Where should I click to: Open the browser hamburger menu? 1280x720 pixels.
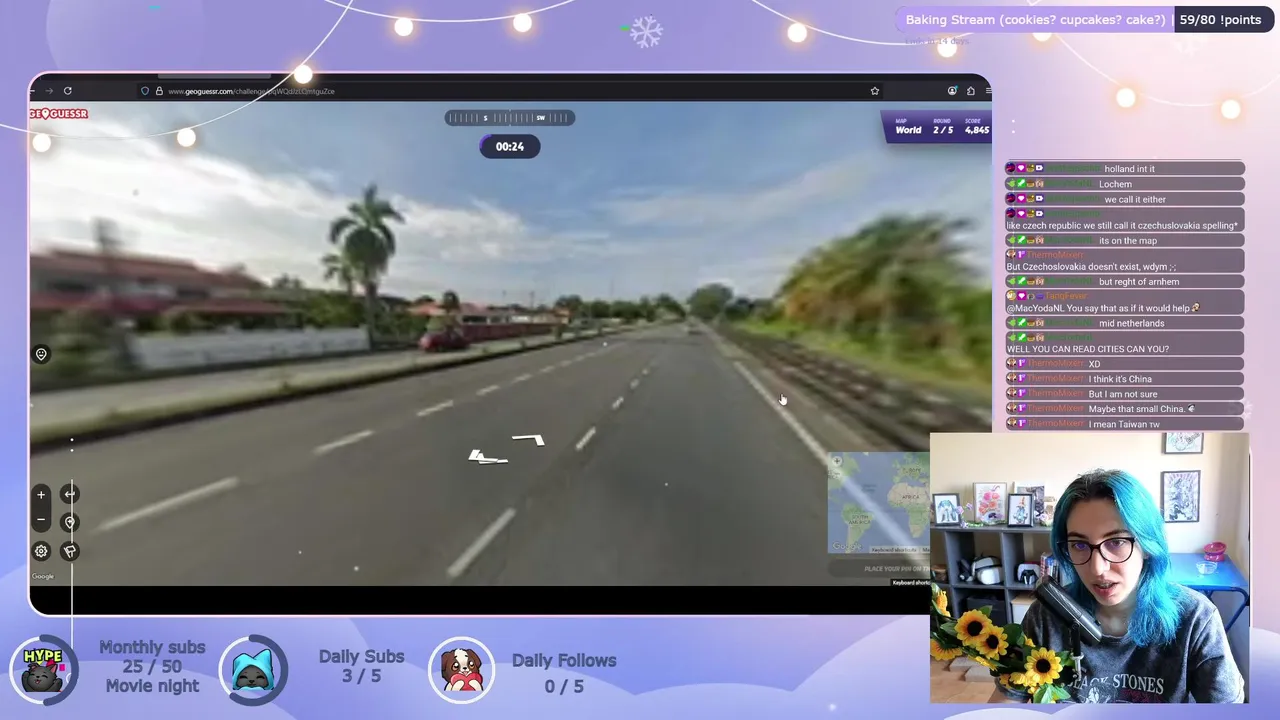988,91
